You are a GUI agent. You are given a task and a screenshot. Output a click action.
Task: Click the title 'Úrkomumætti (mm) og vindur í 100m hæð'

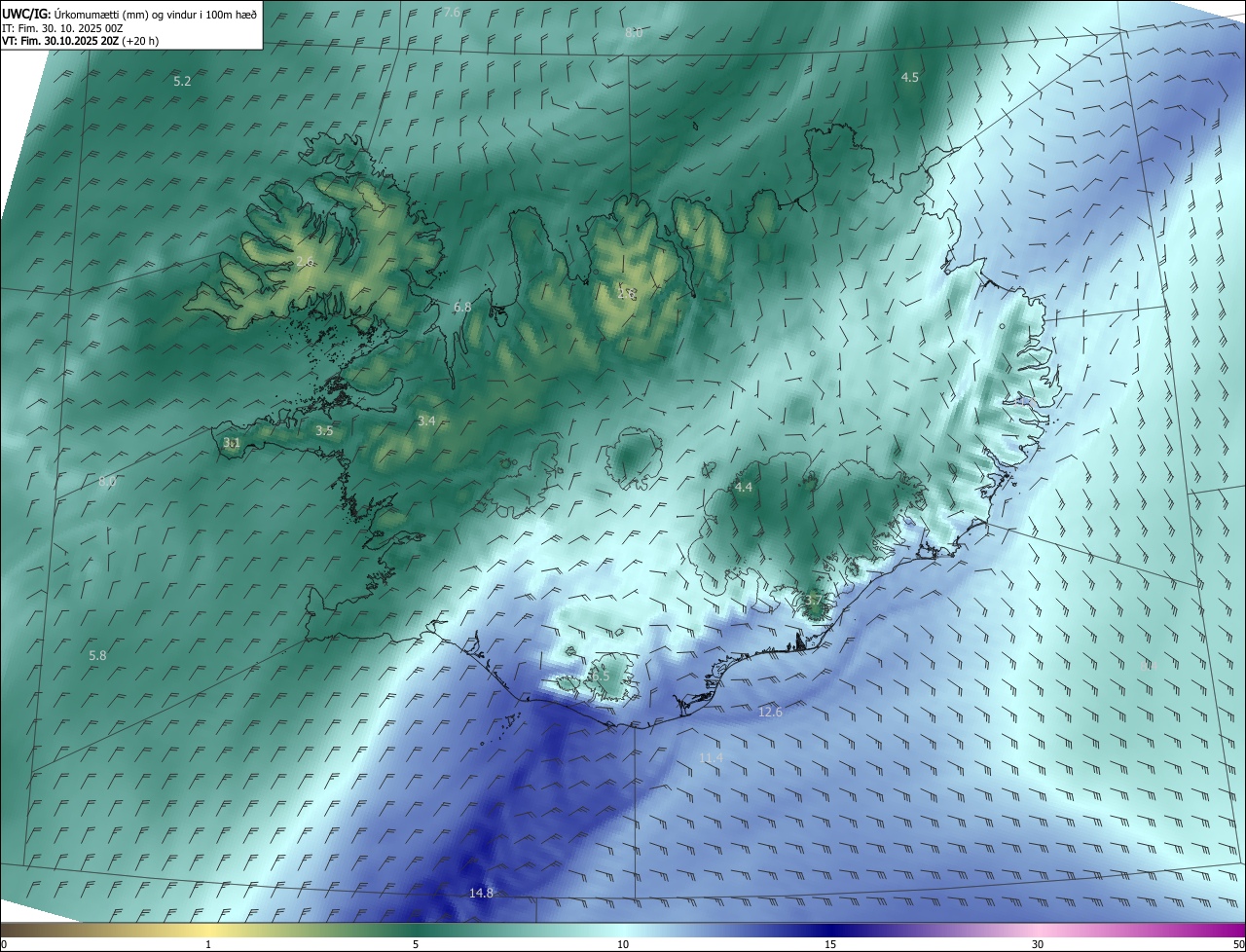point(154,15)
